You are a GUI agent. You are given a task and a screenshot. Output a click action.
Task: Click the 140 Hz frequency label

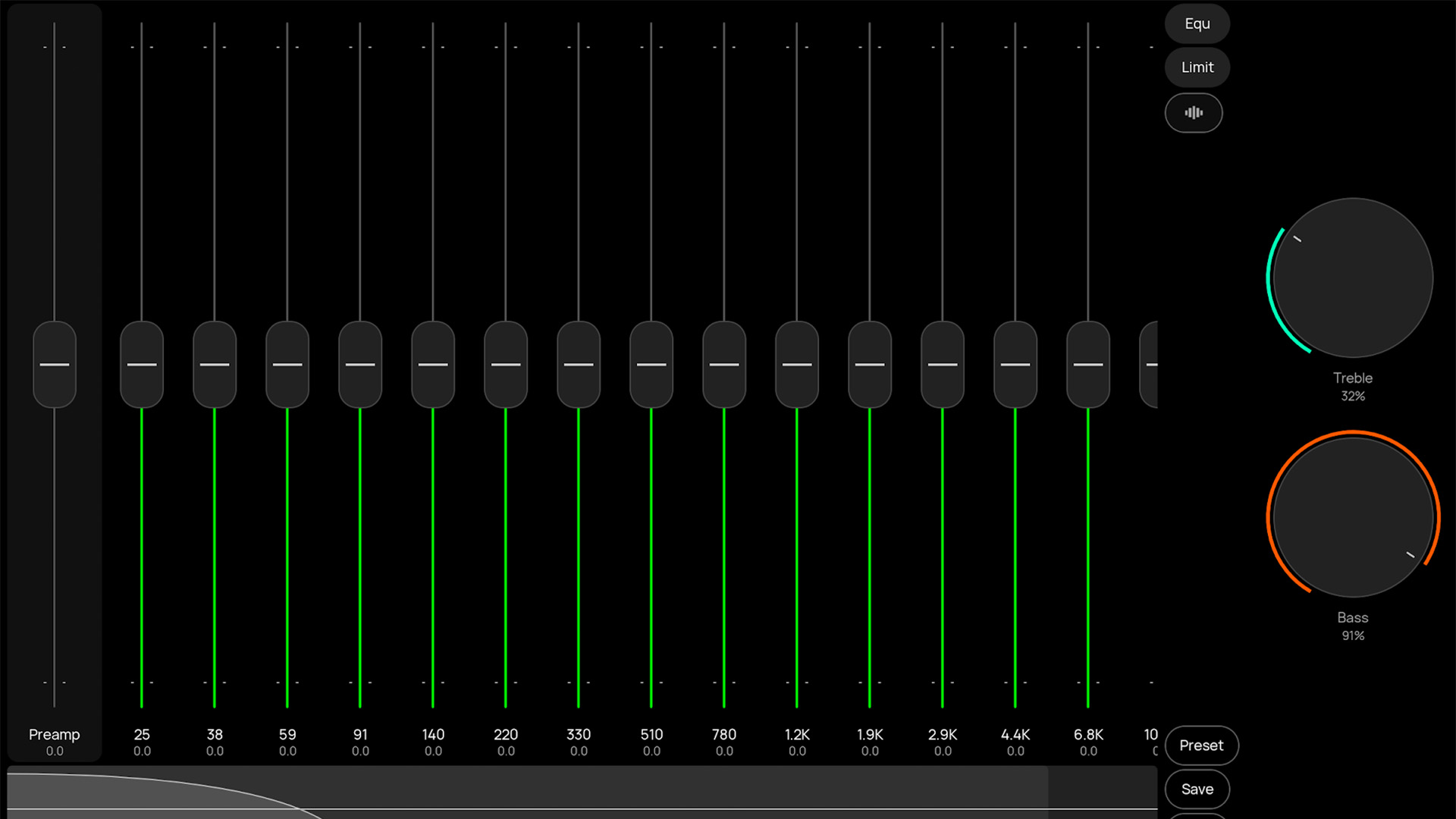click(x=433, y=734)
